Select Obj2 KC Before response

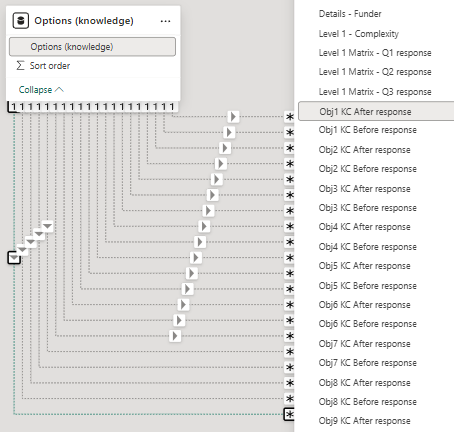368,169
